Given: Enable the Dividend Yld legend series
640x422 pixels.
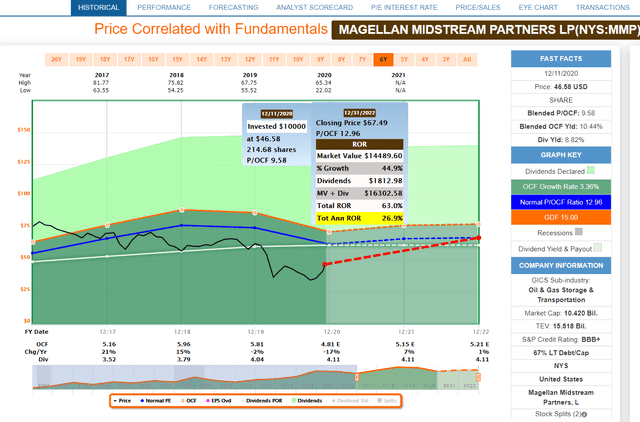Looking at the screenshot, I should [350, 401].
